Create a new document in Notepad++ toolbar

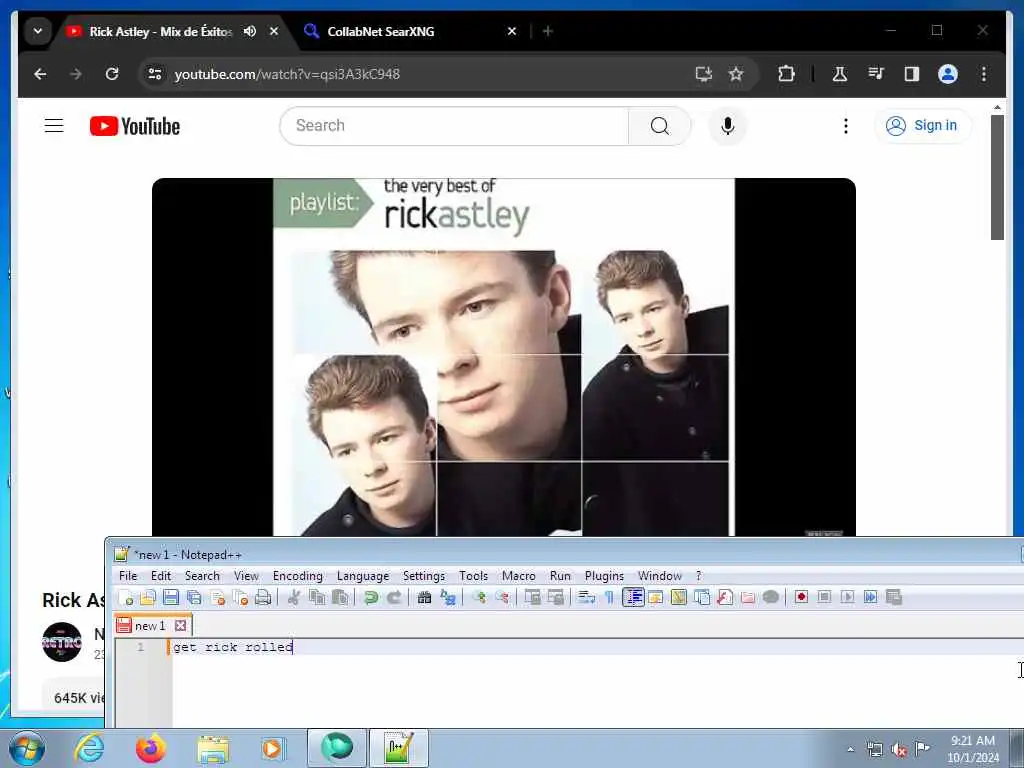click(x=125, y=597)
